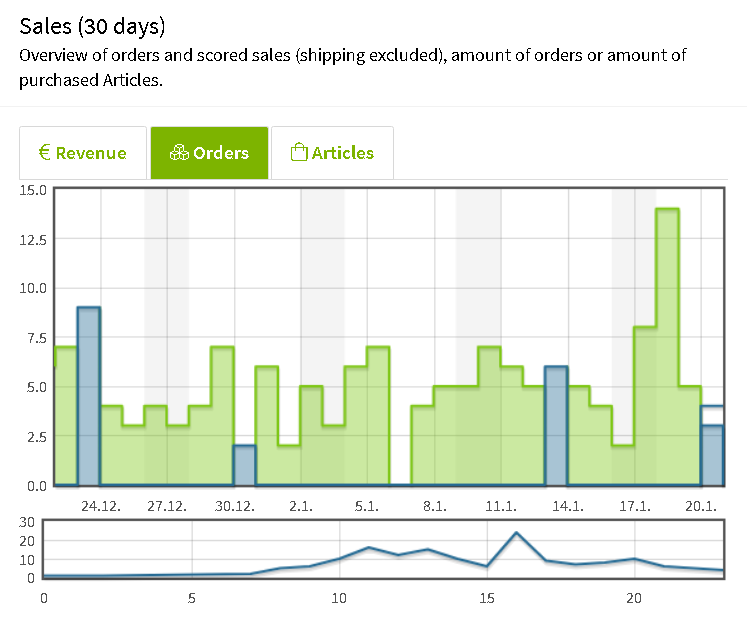Click overview line above the 5 axis mark
The height and width of the screenshot is (617, 747).
pyautogui.click(x=191, y=575)
